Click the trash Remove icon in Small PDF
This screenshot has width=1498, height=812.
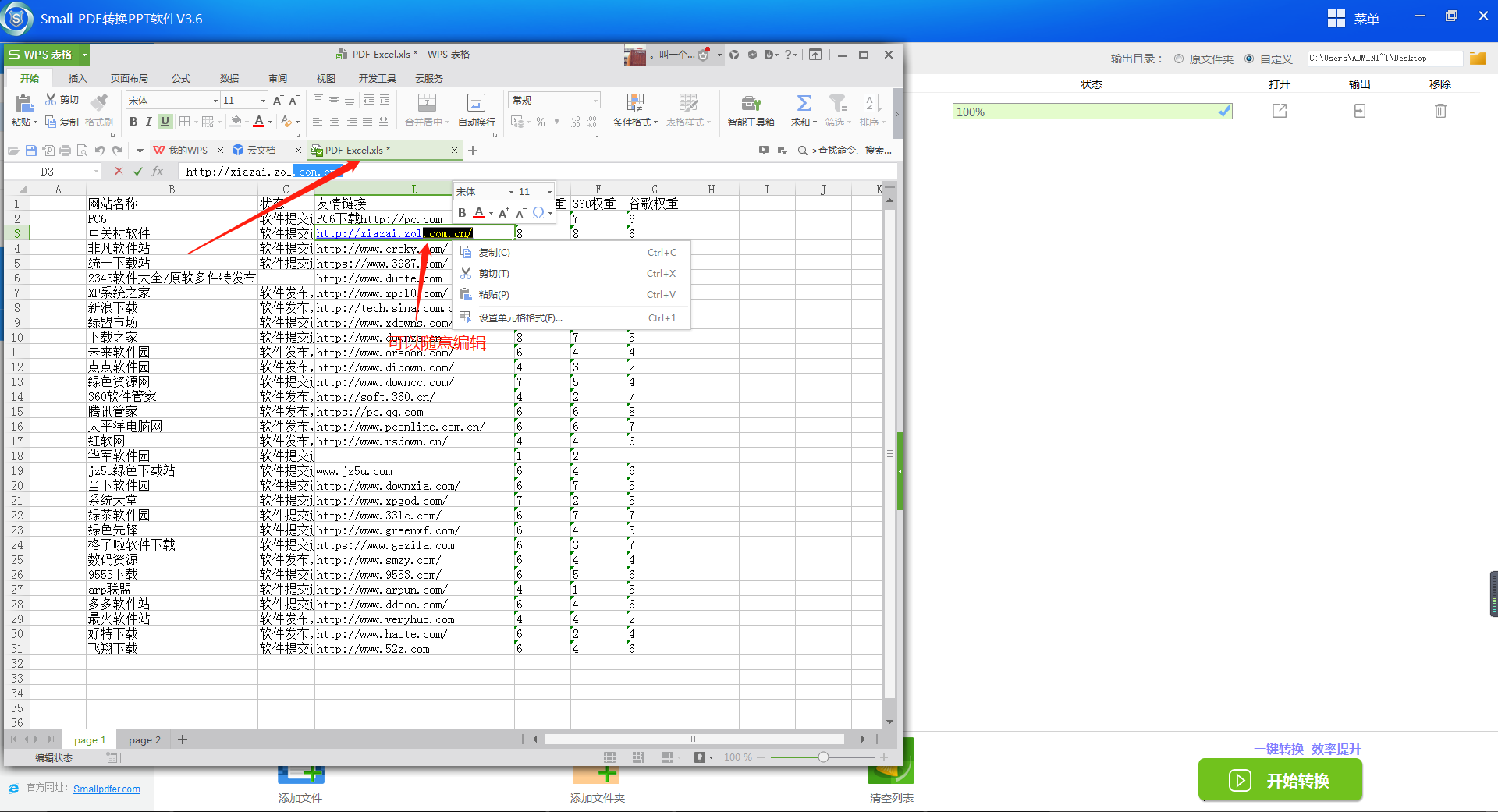click(x=1440, y=111)
